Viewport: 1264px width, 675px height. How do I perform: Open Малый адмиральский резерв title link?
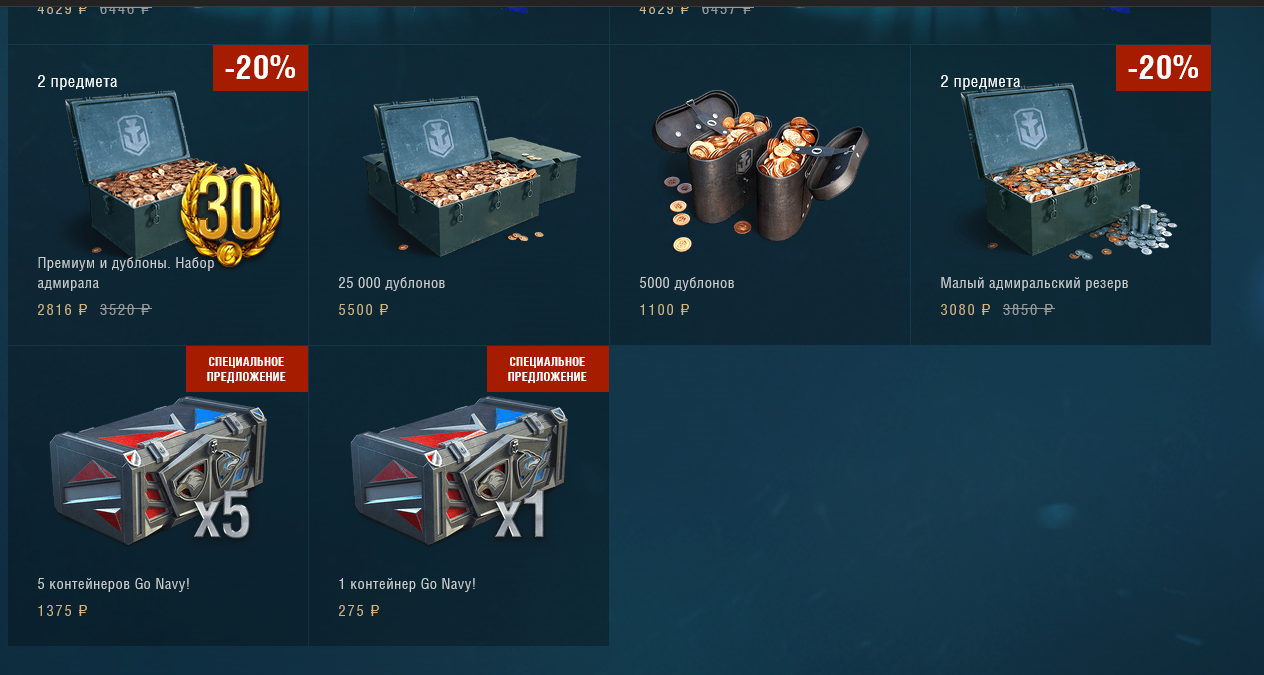pyautogui.click(x=1034, y=283)
